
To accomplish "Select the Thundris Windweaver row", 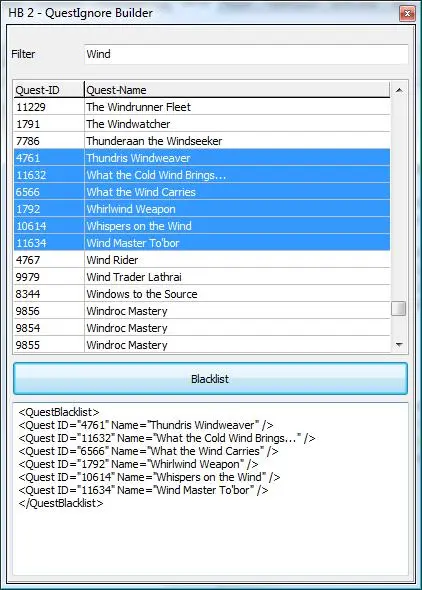I will (202, 158).
